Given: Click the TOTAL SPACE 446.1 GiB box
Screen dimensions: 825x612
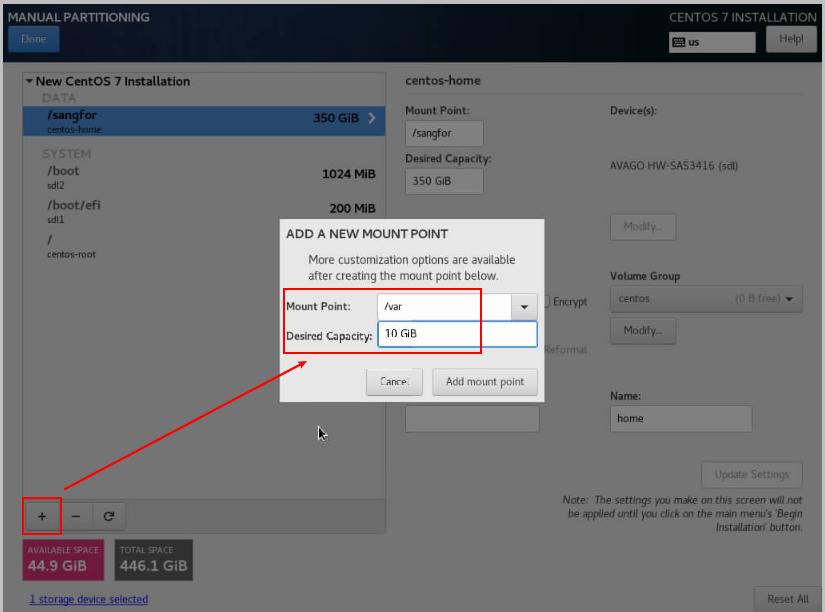Looking at the screenshot, I should point(154,560).
